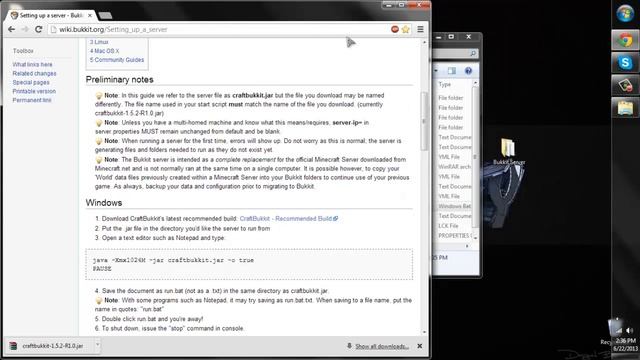
Task: Open a new browser tab
Action: [x=105, y=16]
